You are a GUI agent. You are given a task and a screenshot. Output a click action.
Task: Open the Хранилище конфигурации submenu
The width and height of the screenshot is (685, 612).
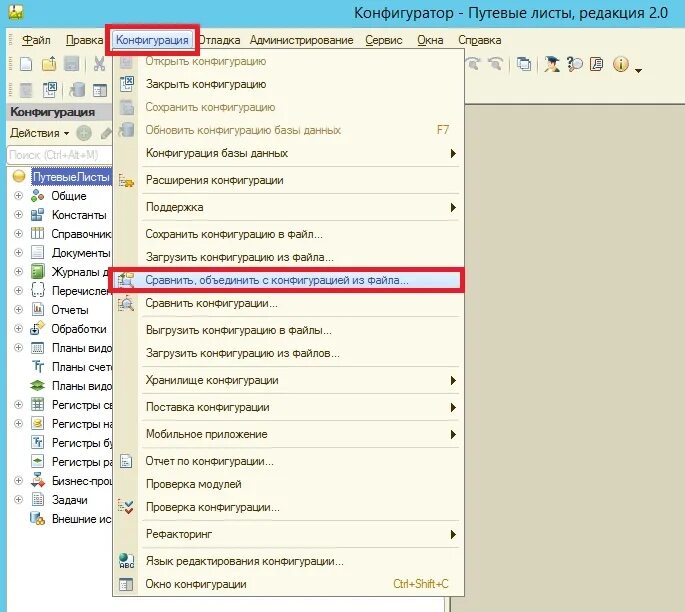(286, 380)
